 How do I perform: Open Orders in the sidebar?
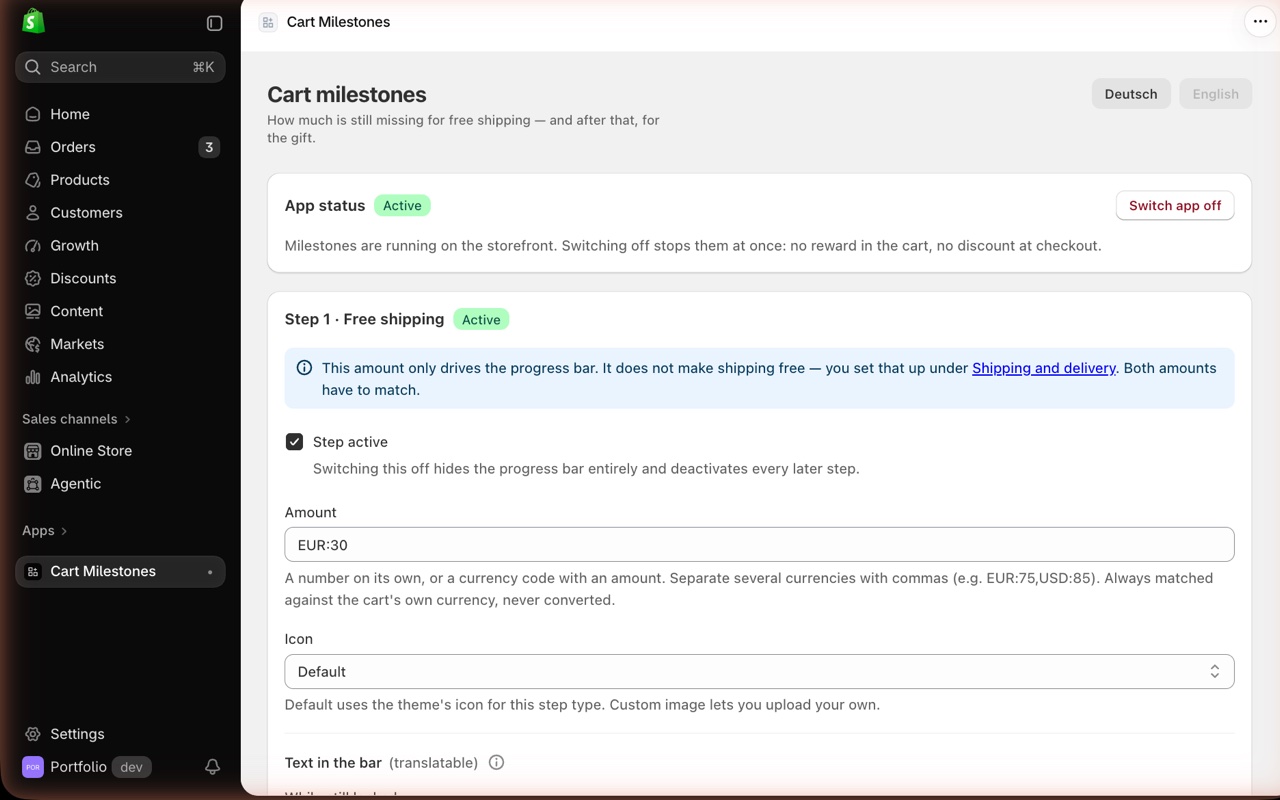(120, 147)
